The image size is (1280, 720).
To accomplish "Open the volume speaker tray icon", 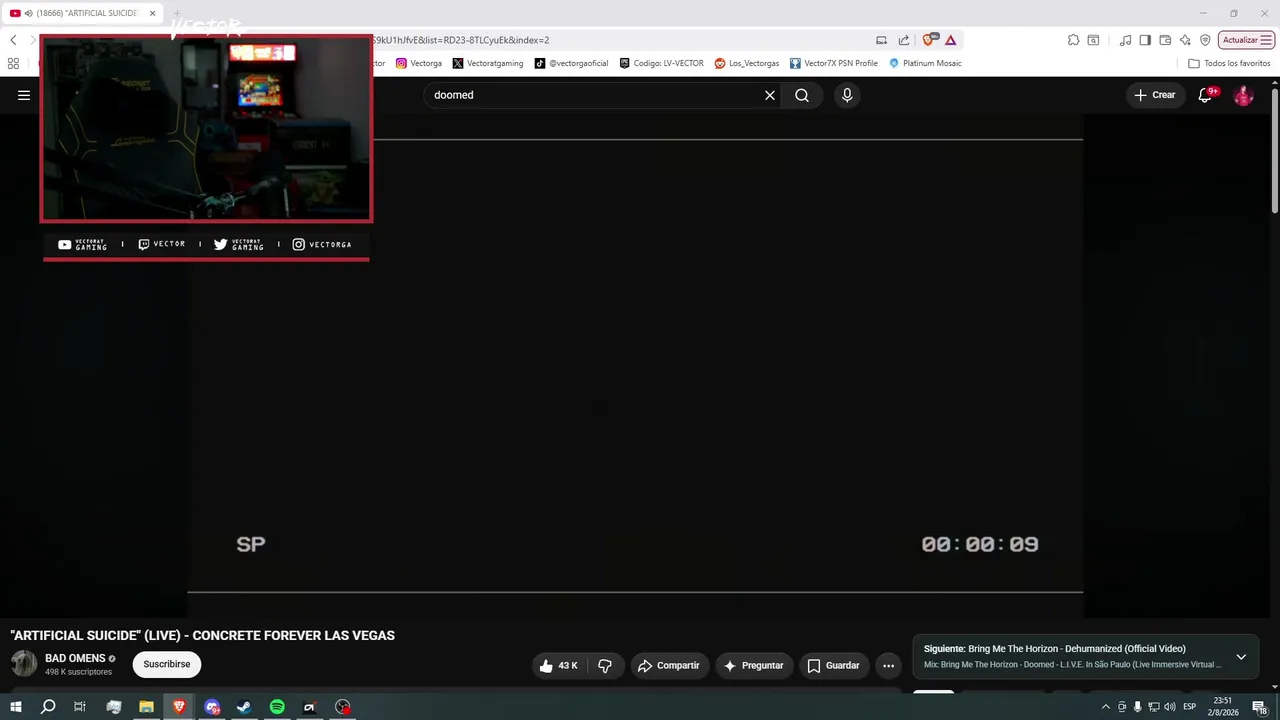I will [x=1169, y=707].
